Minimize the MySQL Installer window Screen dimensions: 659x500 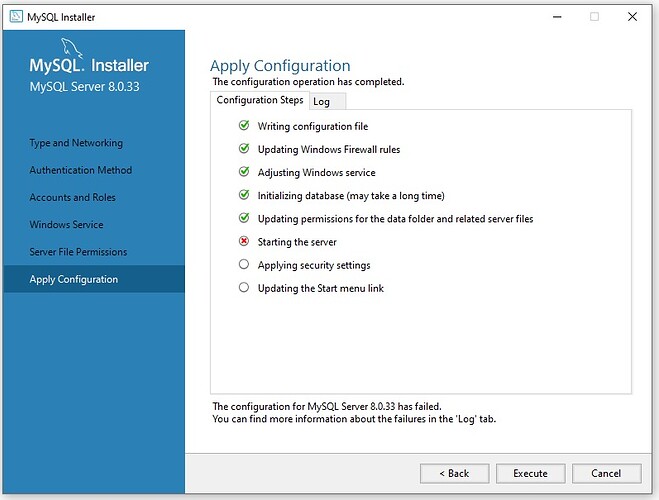pyautogui.click(x=557, y=17)
